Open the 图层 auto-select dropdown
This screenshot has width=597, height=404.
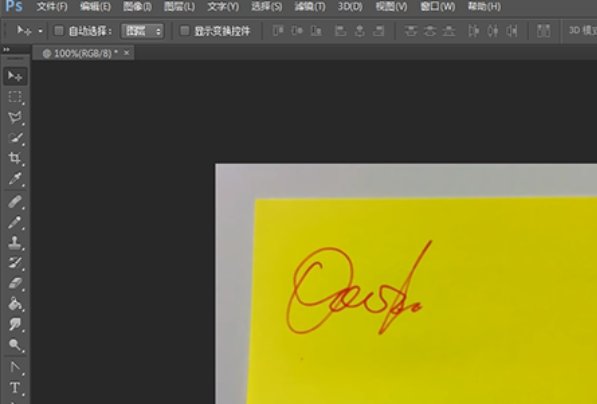pos(142,31)
